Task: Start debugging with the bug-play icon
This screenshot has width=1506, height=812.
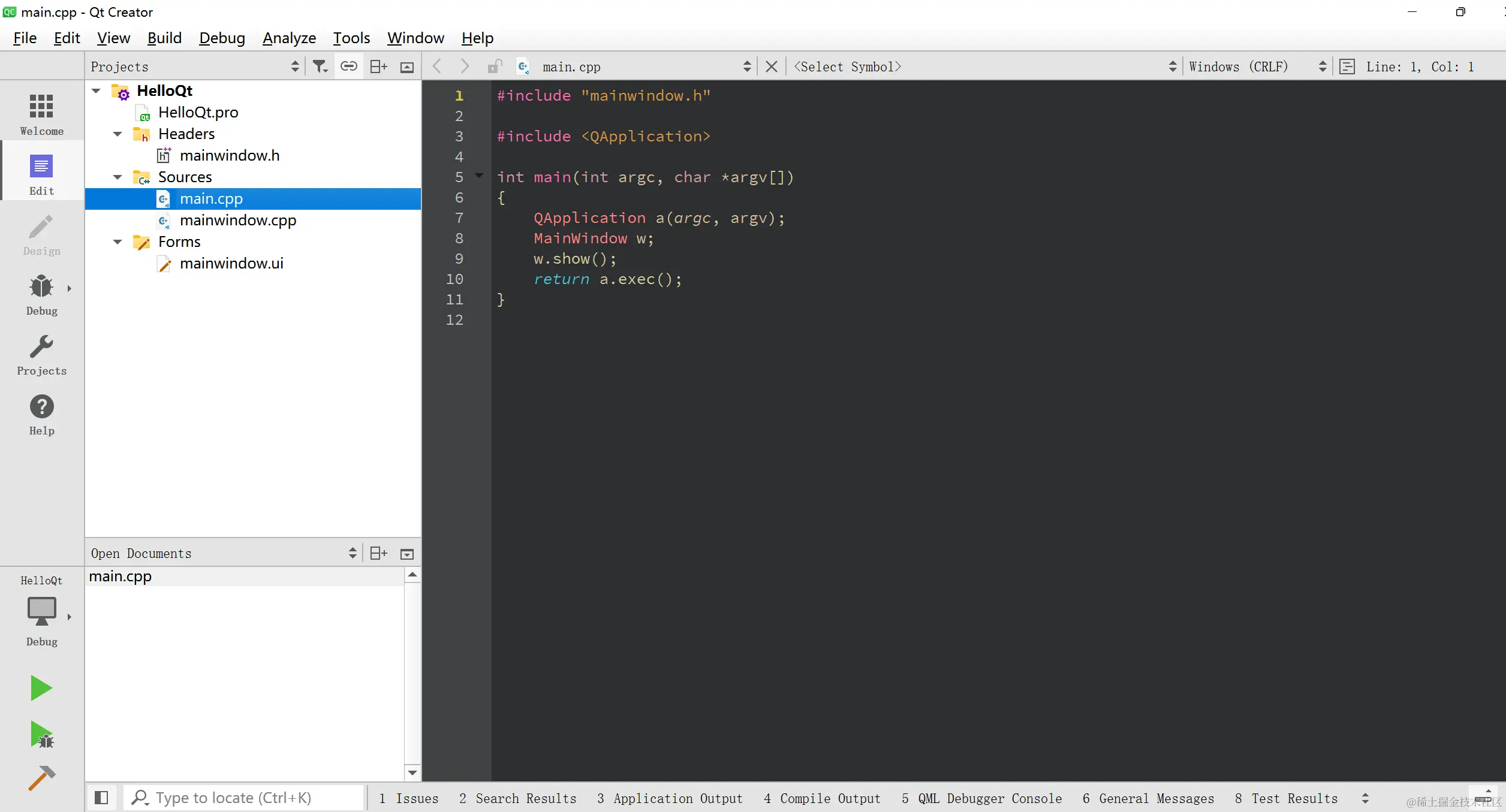Action: [x=41, y=735]
